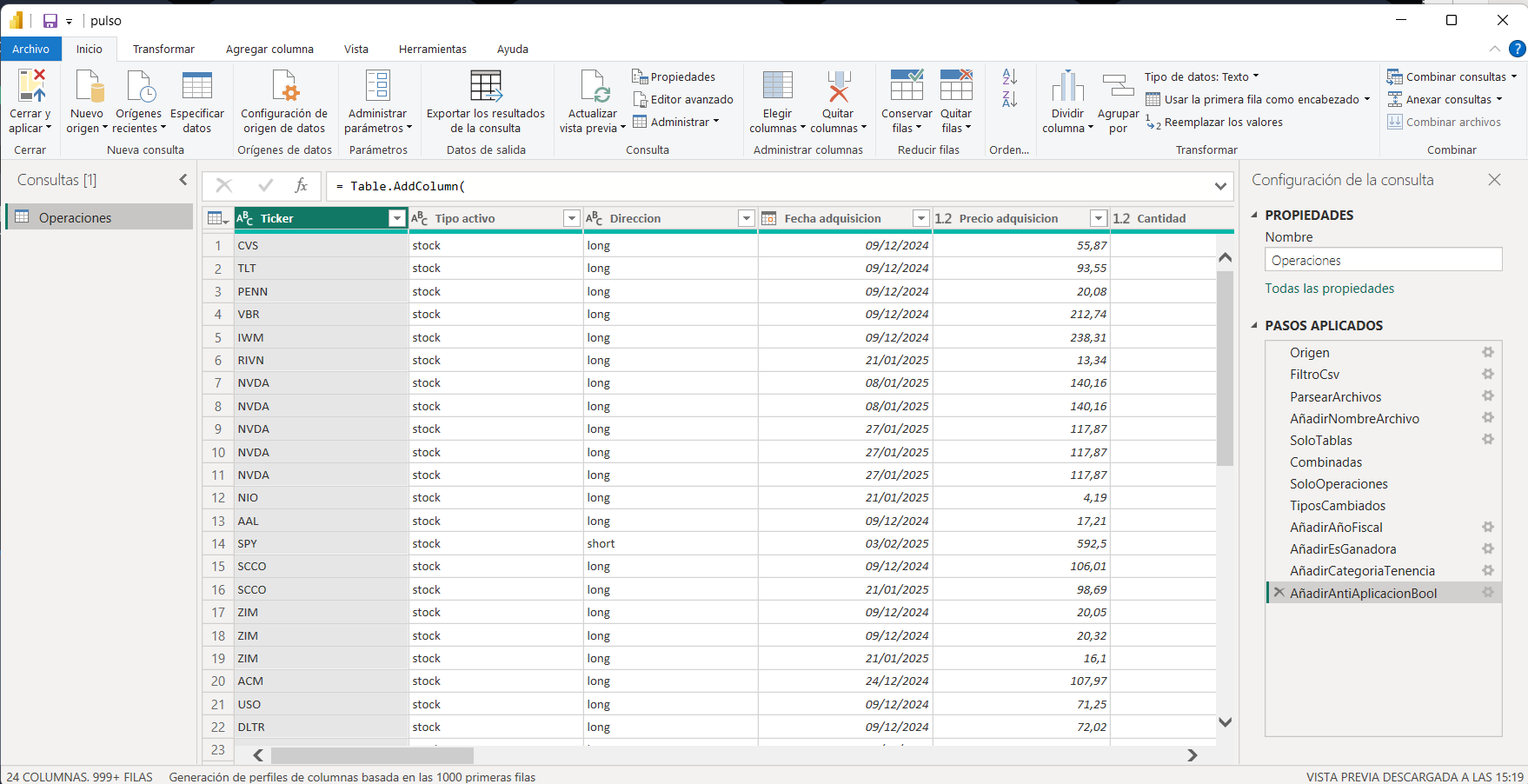
Task: Open Administrar query dropdown
Action: point(676,122)
